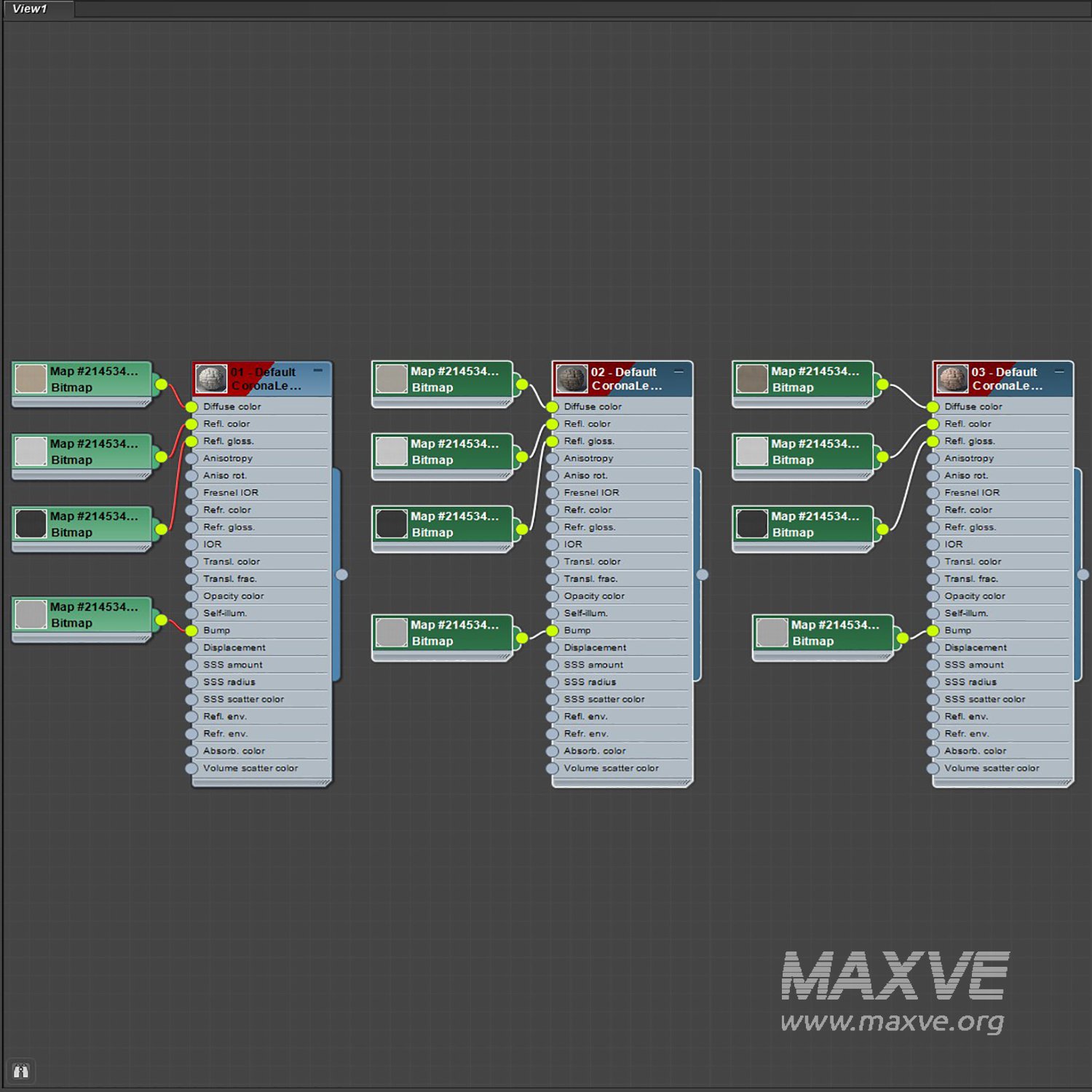Click the Fresnel IOR socket on 02 - Default
Image resolution: width=1092 pixels, height=1092 pixels.
(552, 493)
